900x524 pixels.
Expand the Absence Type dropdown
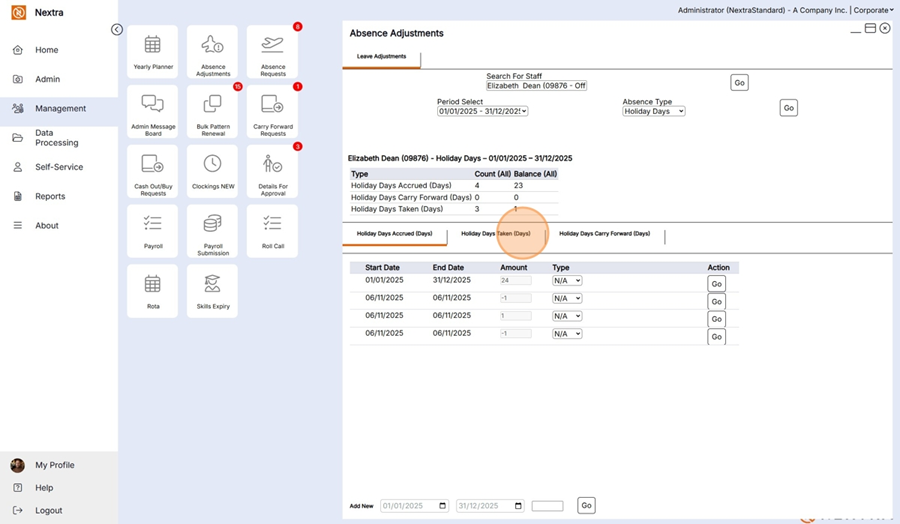coord(653,111)
